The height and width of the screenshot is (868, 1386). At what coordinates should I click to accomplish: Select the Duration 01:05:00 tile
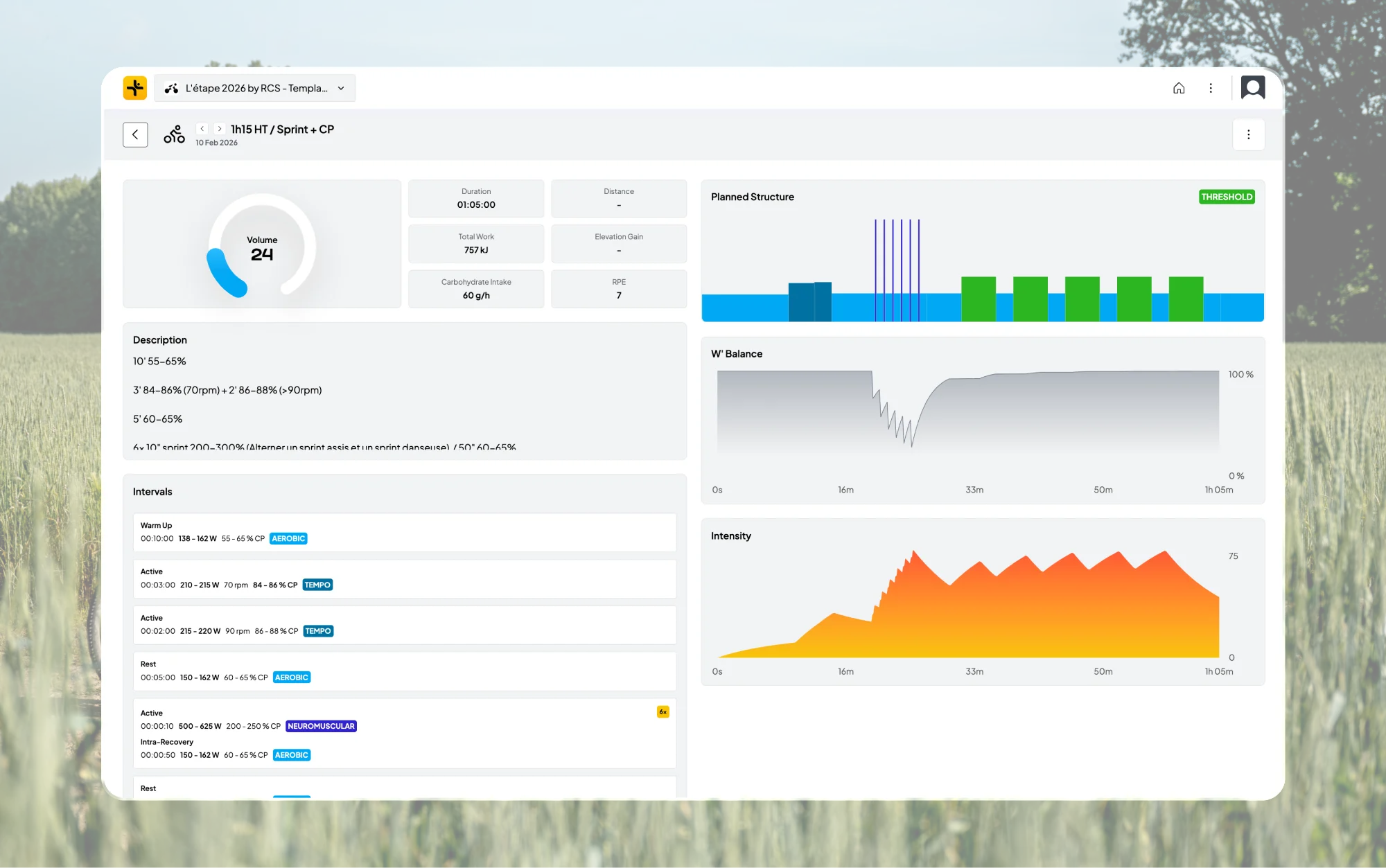click(476, 198)
